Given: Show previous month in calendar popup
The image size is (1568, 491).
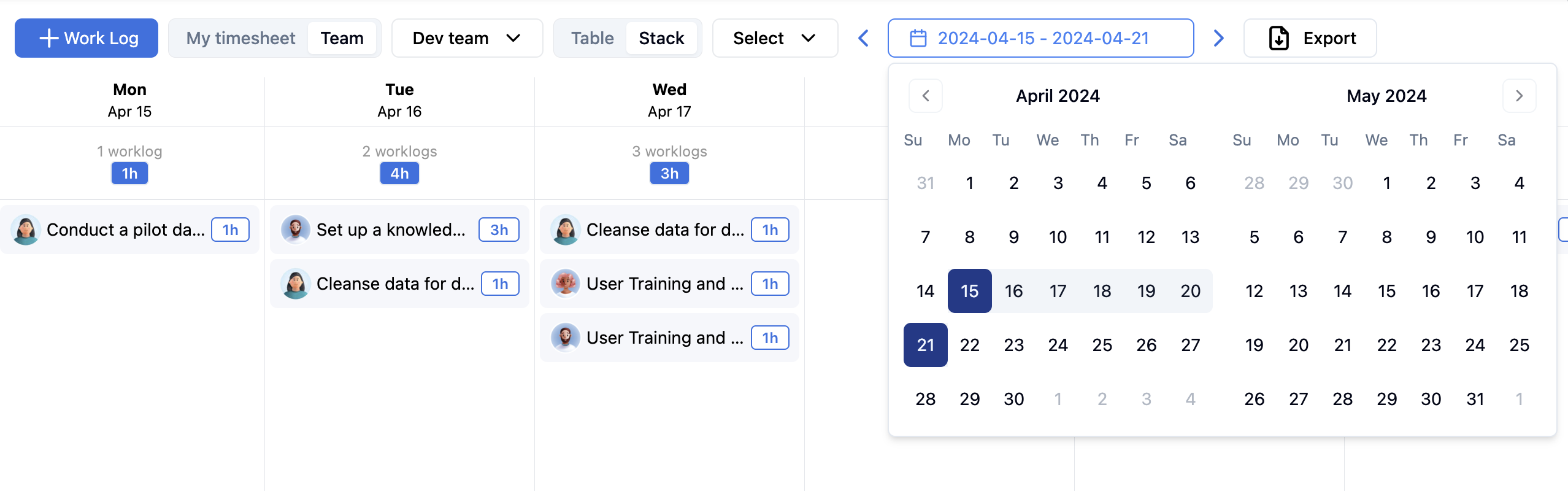Looking at the screenshot, I should click(925, 96).
